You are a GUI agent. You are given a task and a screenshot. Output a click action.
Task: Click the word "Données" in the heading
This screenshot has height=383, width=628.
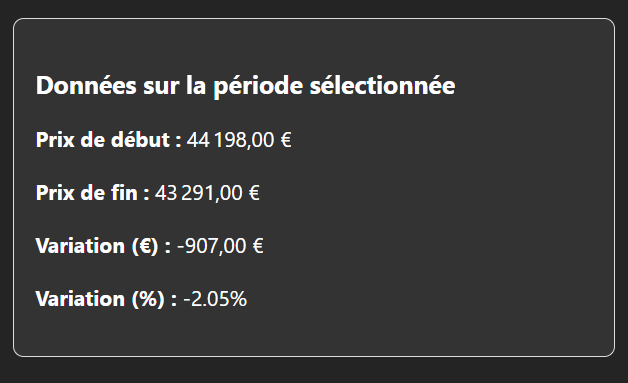[86, 85]
